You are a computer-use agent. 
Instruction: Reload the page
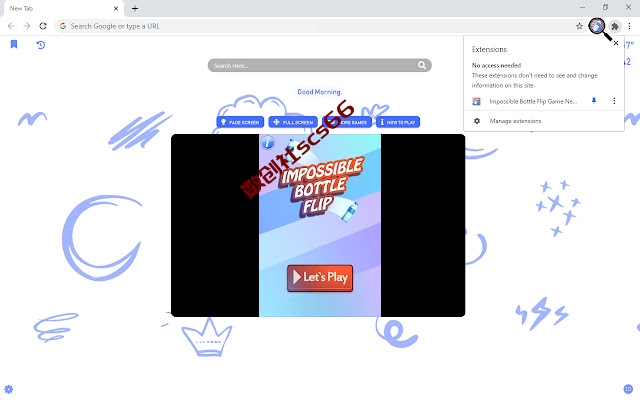43,26
